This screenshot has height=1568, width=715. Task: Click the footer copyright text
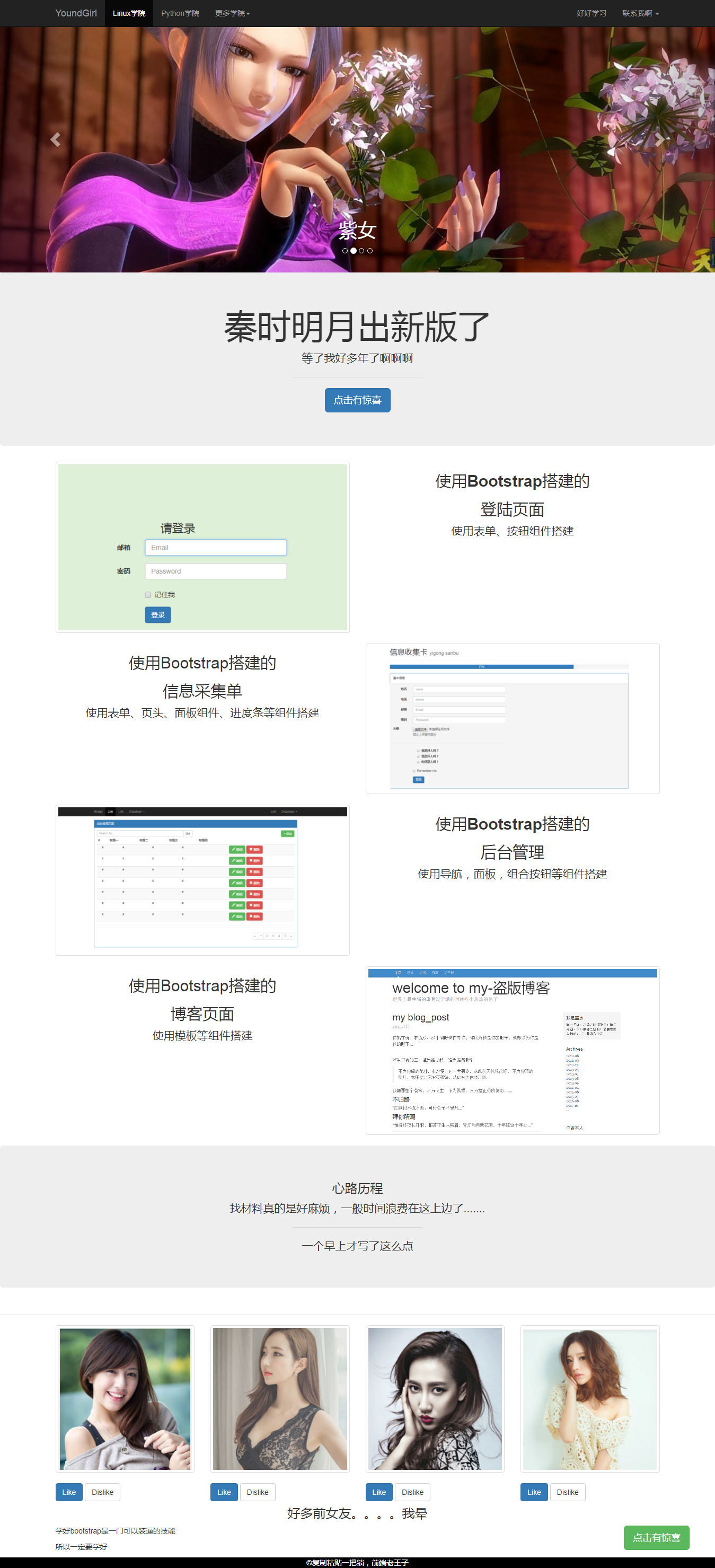point(357,1563)
